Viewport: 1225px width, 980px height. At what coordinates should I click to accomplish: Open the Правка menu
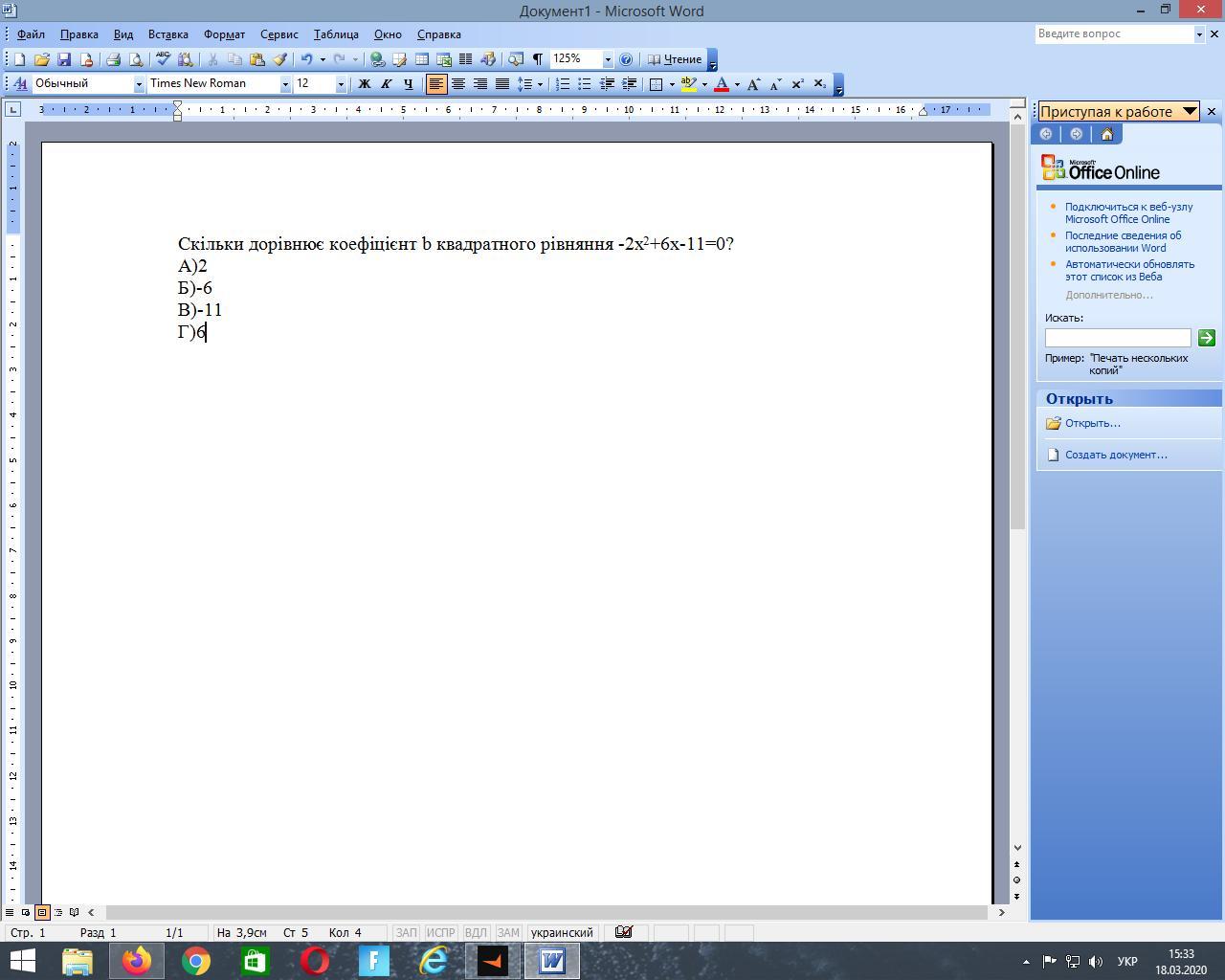79,34
